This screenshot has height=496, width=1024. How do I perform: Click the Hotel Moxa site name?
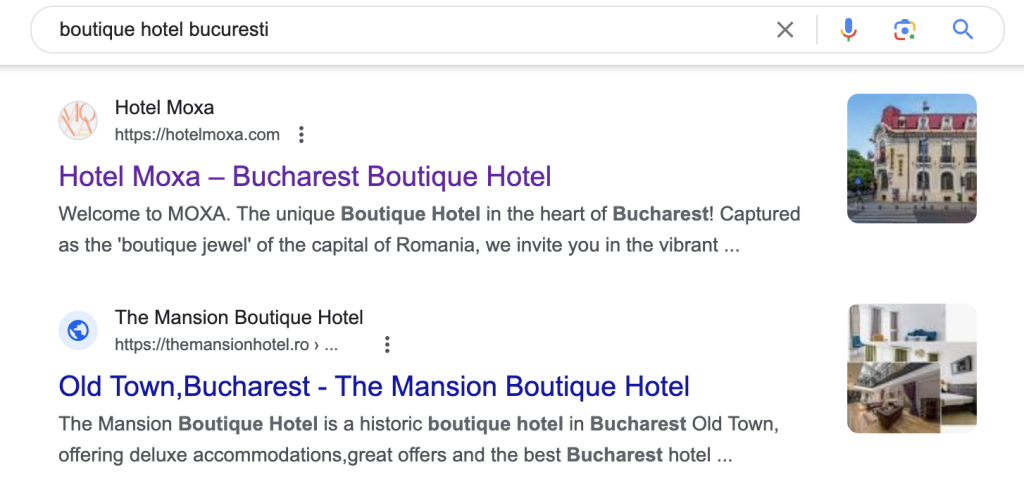point(164,108)
